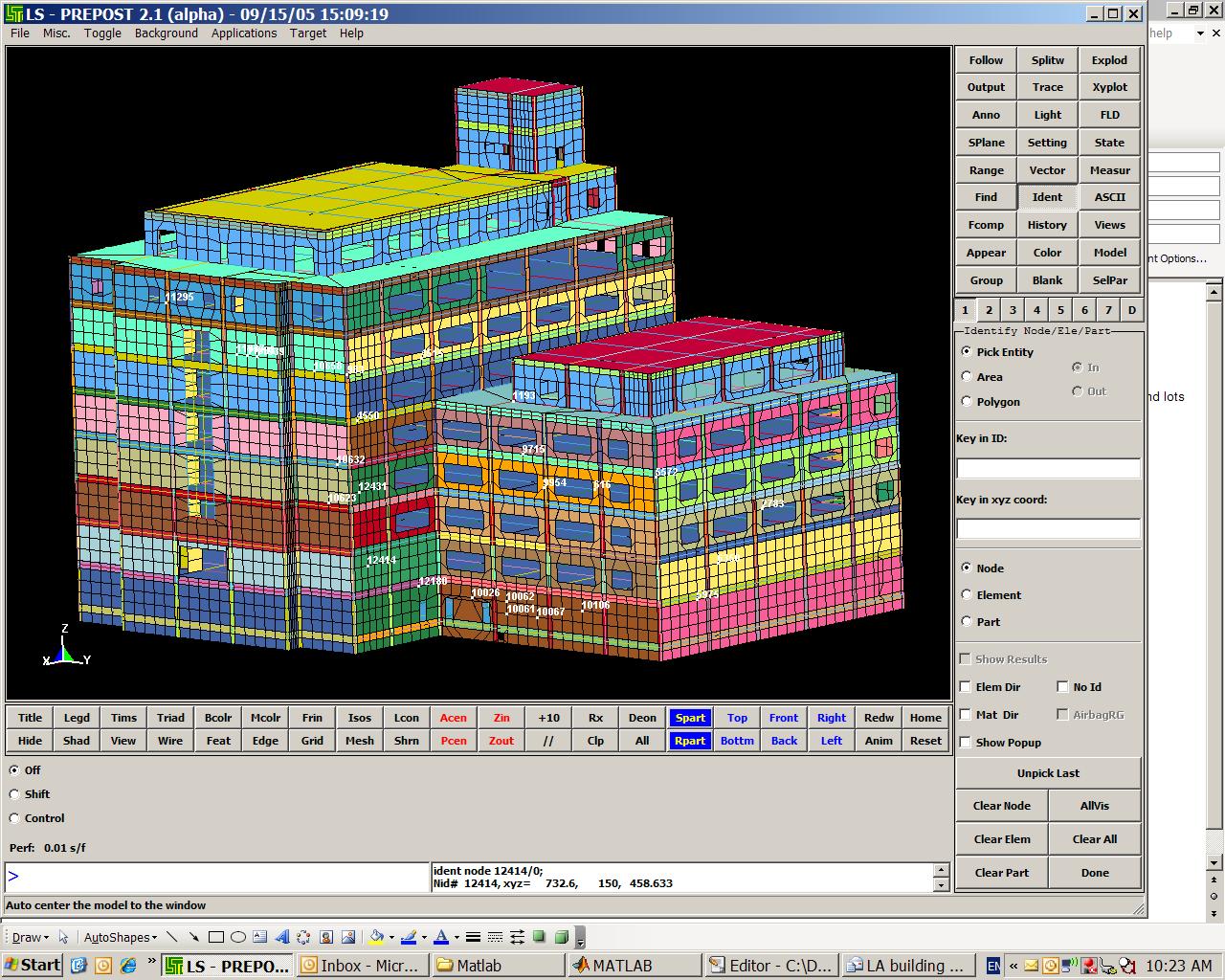This screenshot has height=980, width=1225.
Task: Open the Fill Color dropdown arrow
Action: click(x=392, y=937)
